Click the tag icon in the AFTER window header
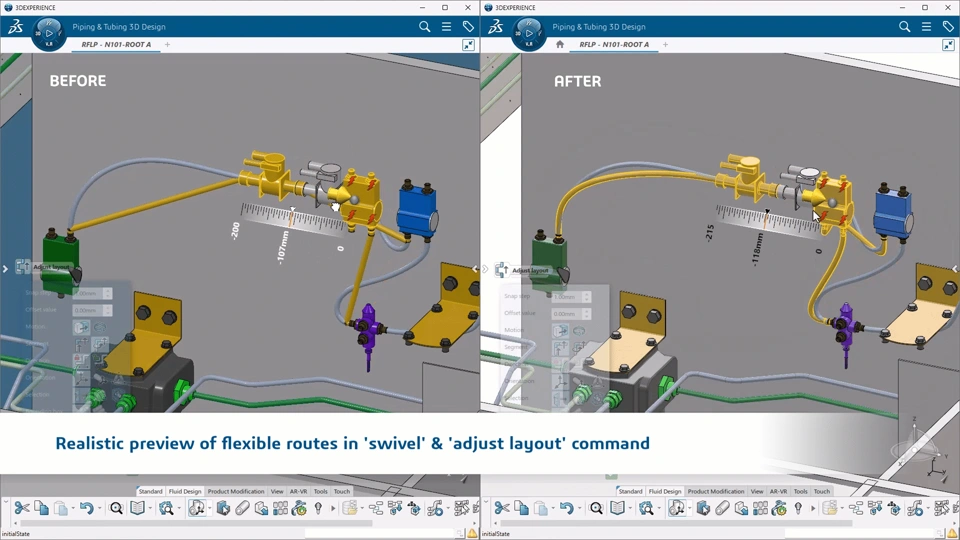The image size is (960, 540). tap(948, 26)
